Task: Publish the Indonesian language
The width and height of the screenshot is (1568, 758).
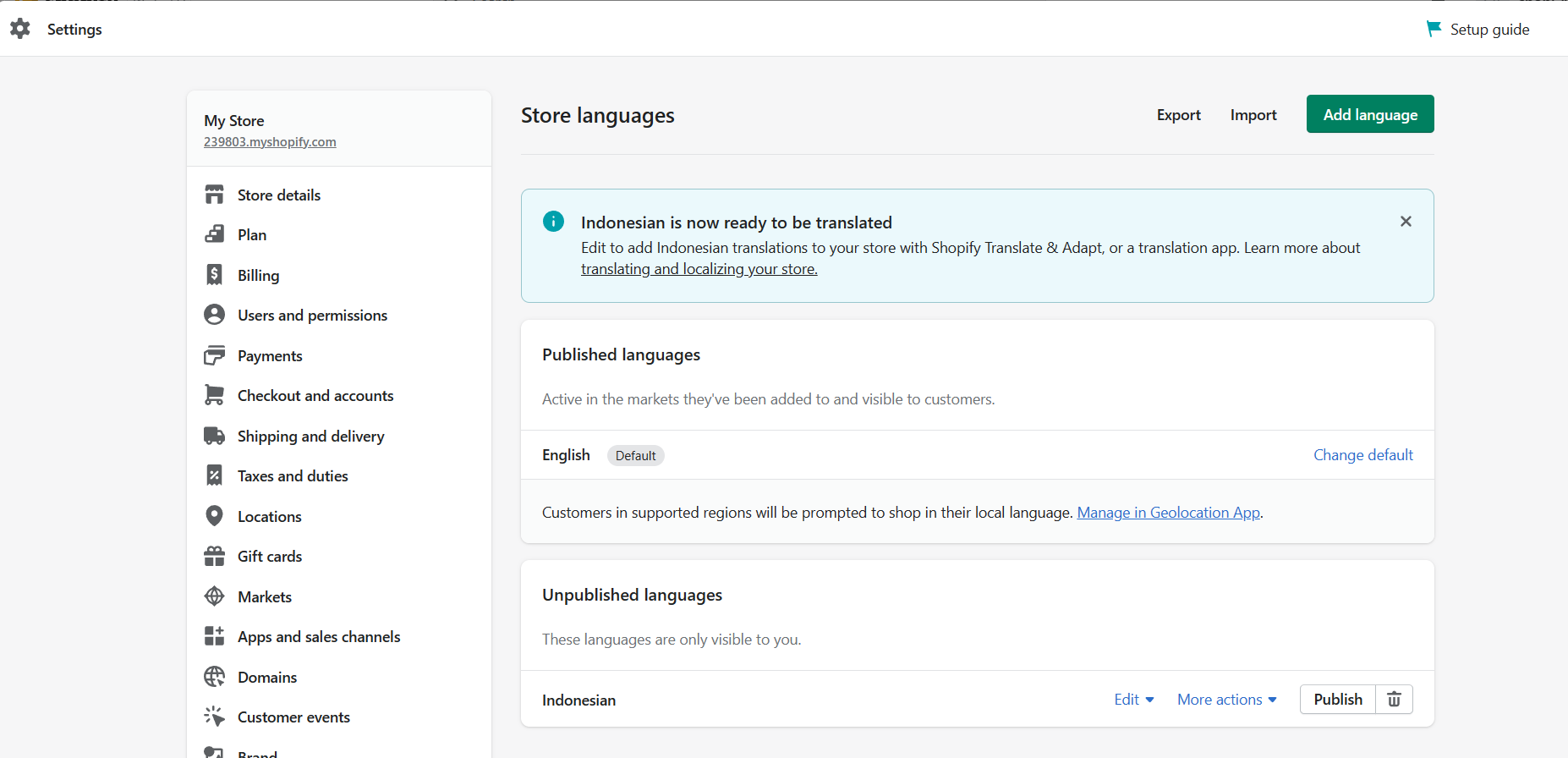Action: pos(1338,700)
